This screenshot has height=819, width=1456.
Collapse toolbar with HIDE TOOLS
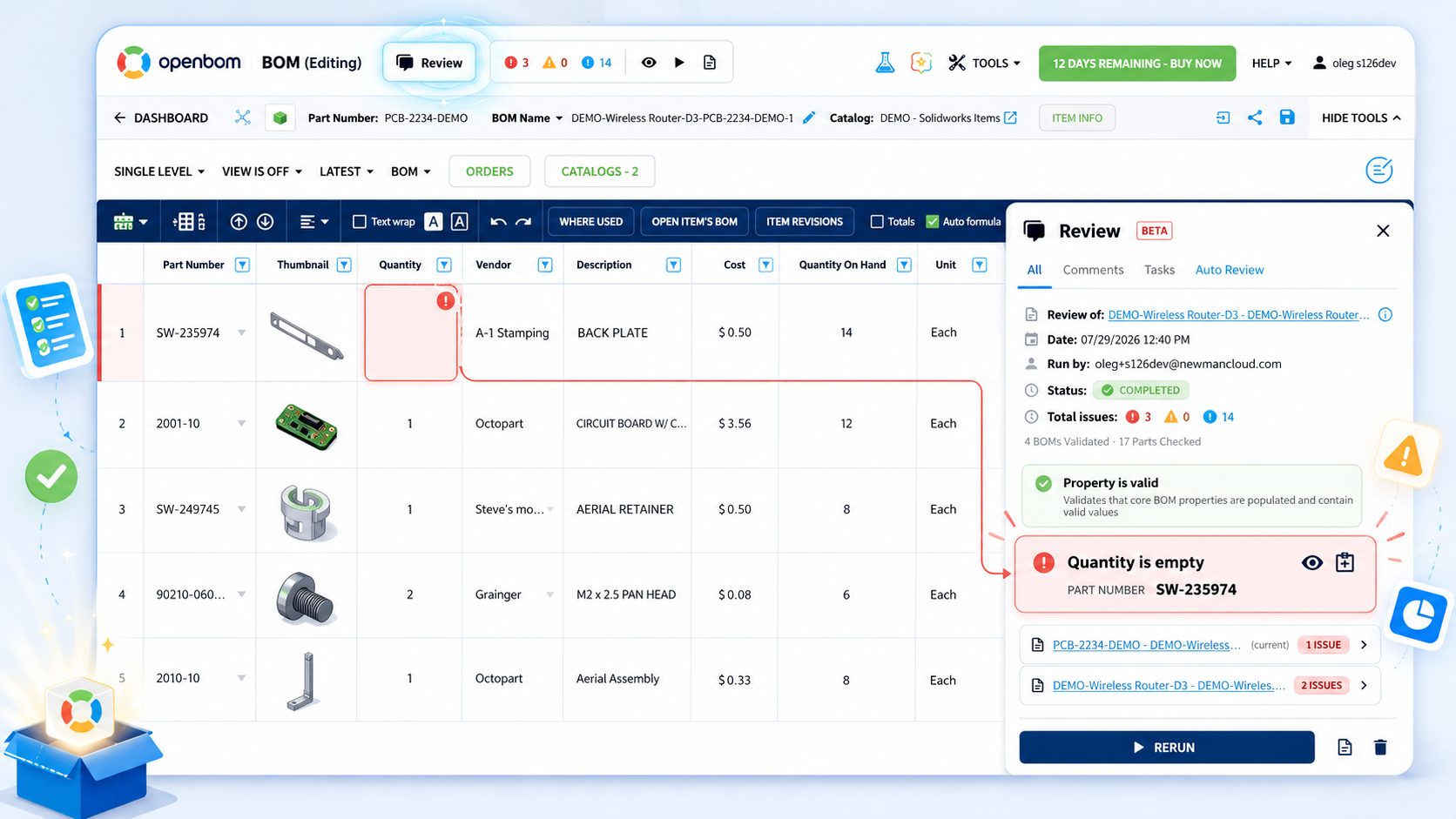pyautogui.click(x=1361, y=117)
